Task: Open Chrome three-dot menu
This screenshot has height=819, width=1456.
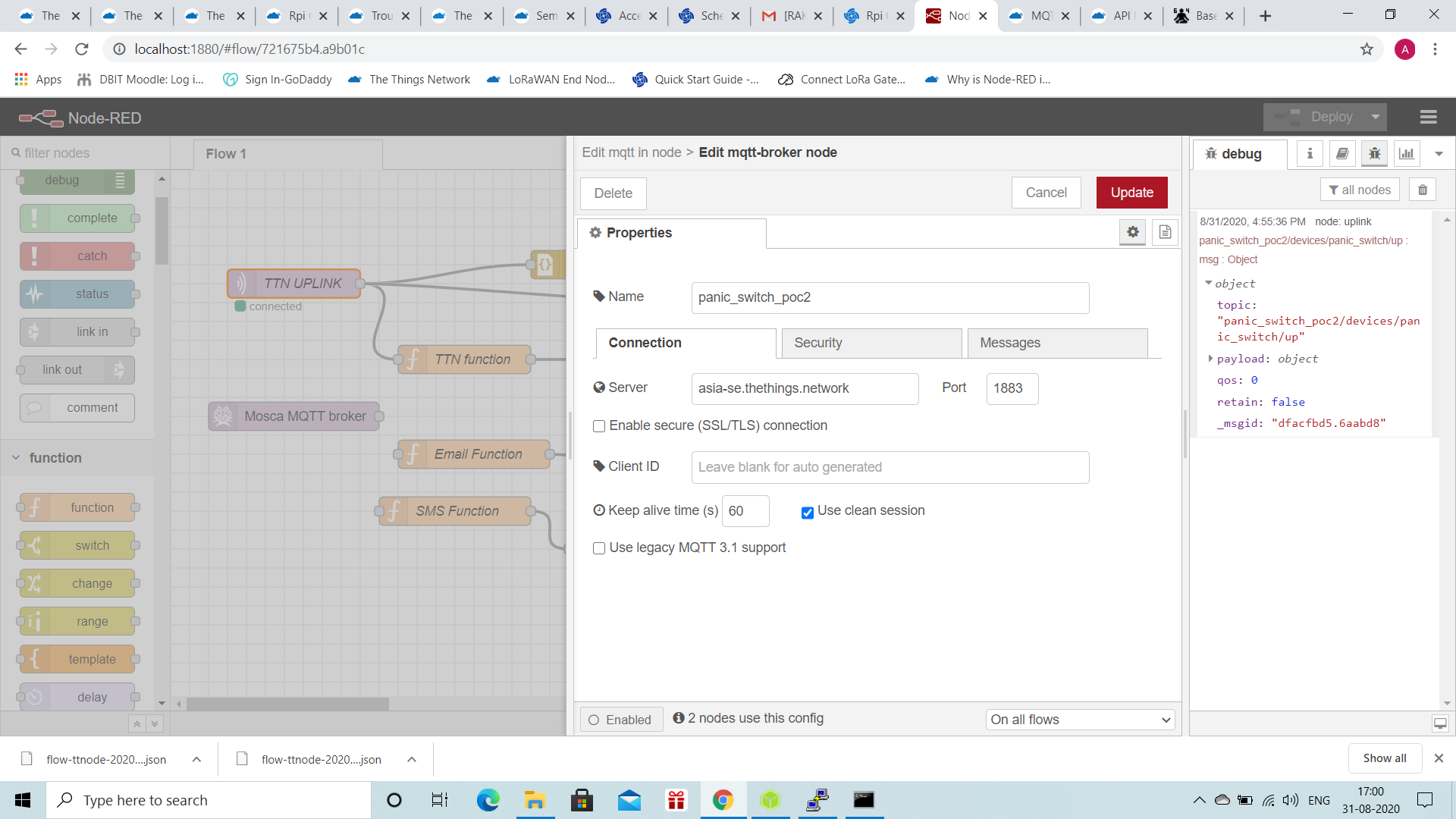Action: (x=1435, y=49)
